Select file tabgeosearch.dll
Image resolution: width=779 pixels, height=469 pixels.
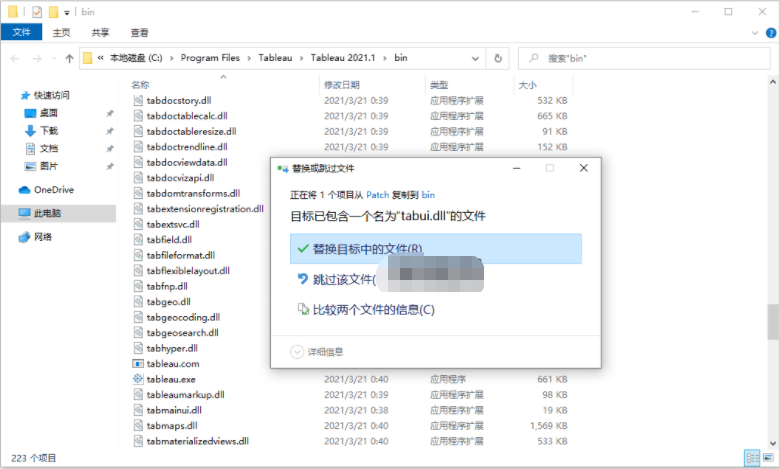coord(182,332)
